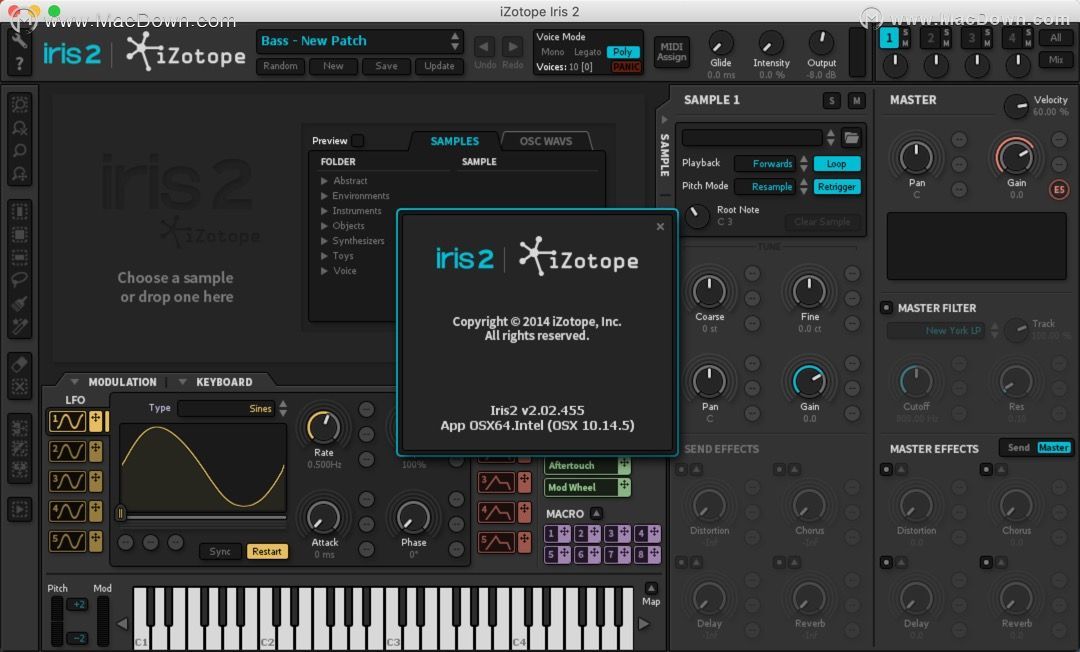
Task: Select the time selection tool
Action: [19, 211]
